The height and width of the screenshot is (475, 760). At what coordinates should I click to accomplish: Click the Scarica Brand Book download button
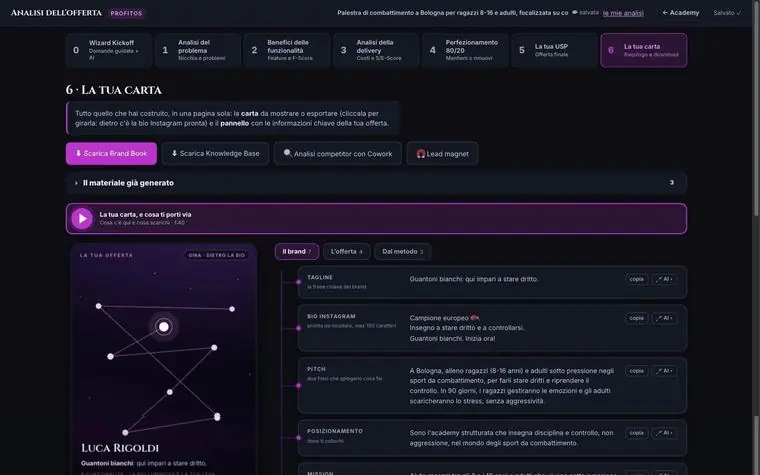[111, 153]
